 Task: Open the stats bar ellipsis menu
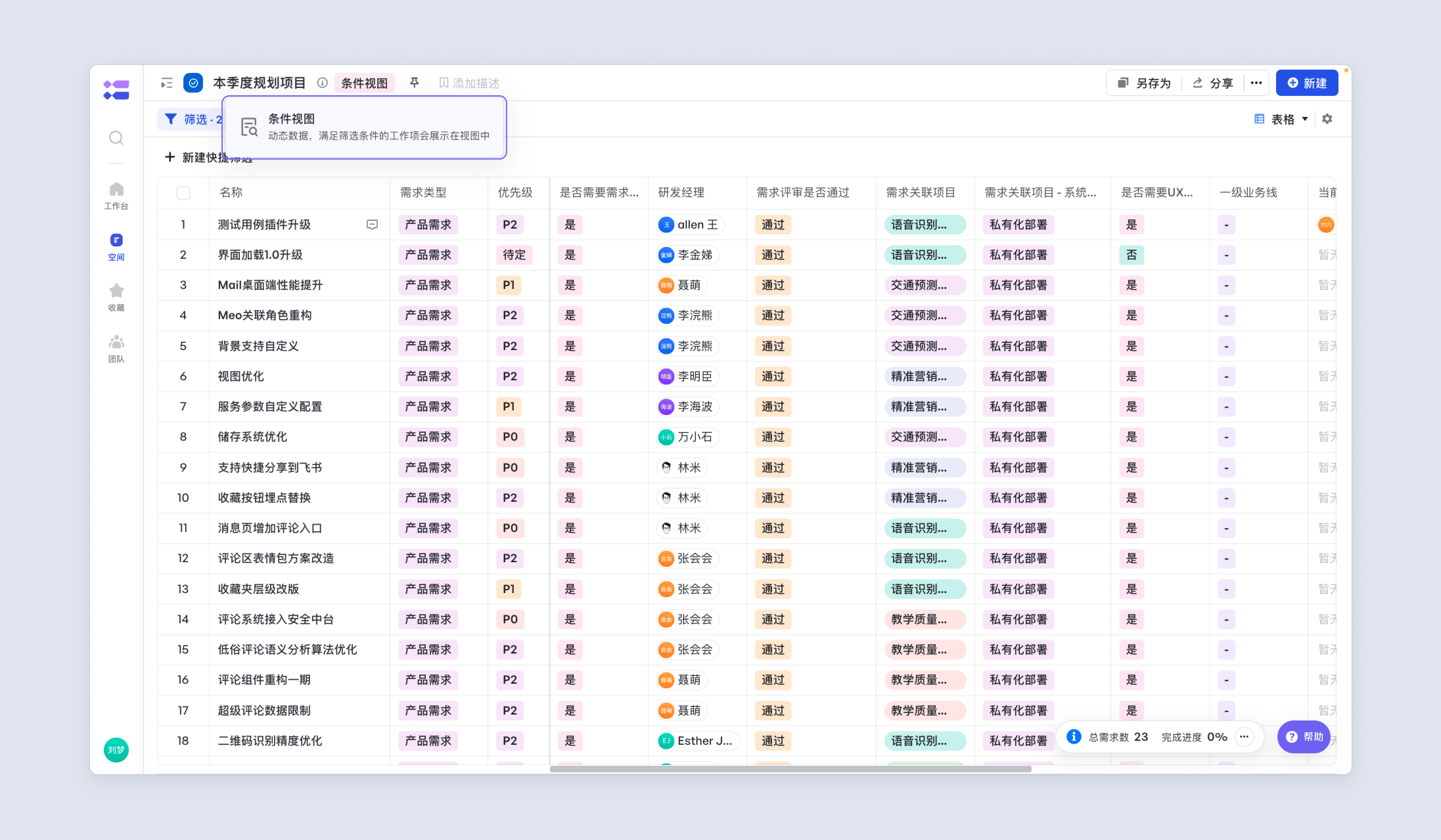pos(1244,737)
